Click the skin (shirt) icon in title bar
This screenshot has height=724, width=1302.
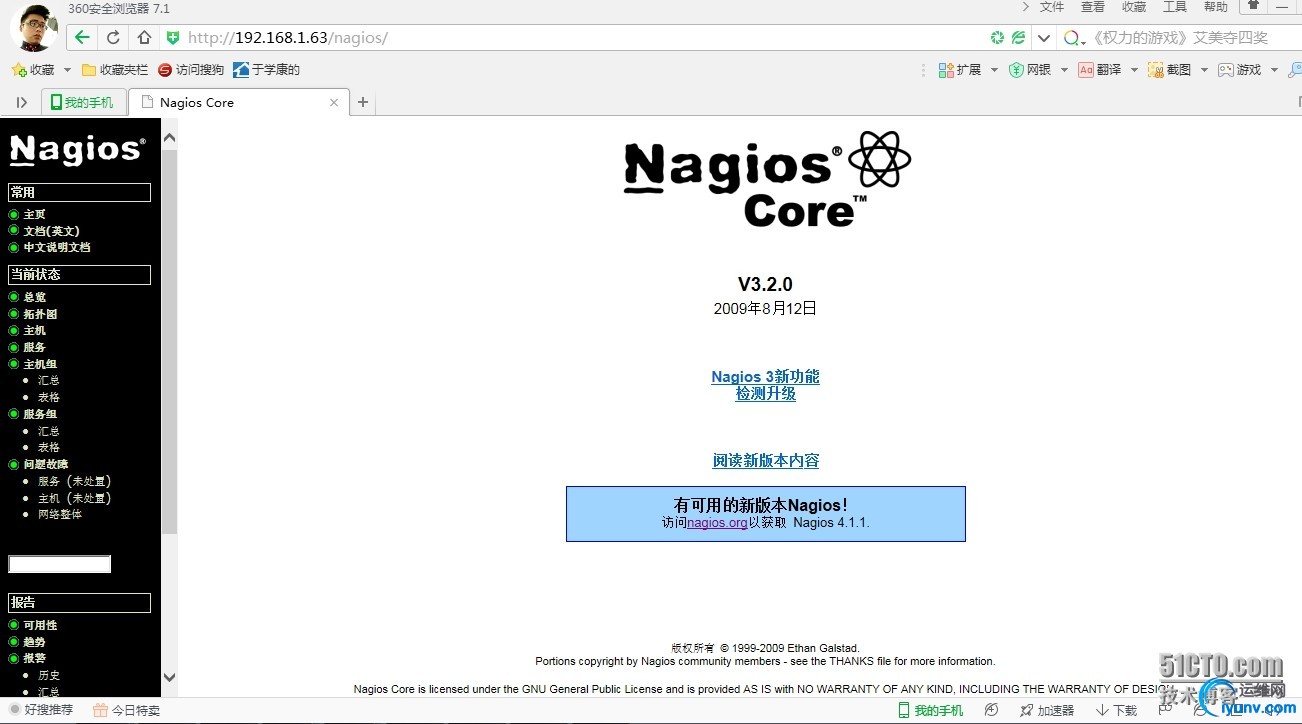1253,6
